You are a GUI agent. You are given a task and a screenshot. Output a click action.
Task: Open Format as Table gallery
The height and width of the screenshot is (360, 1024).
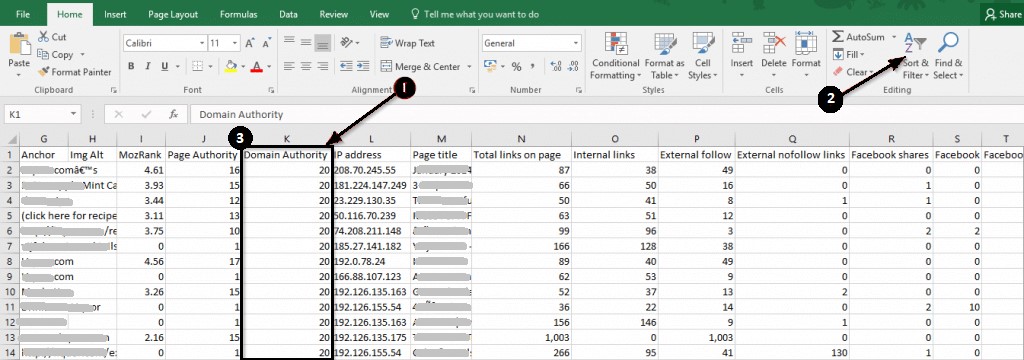point(664,56)
